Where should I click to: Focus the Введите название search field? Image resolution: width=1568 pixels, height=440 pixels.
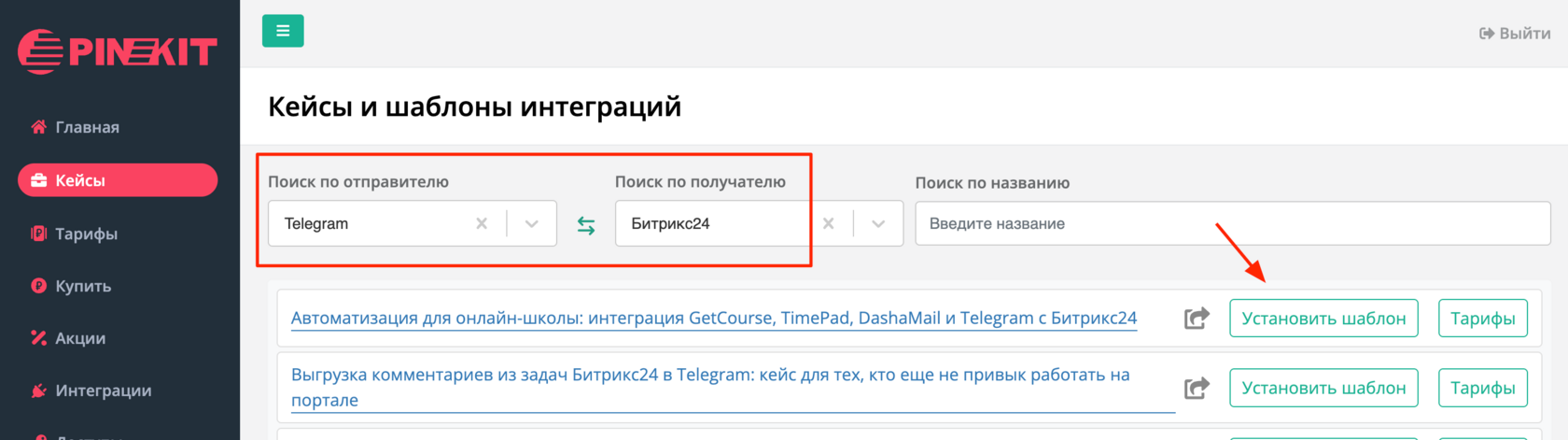point(1233,223)
